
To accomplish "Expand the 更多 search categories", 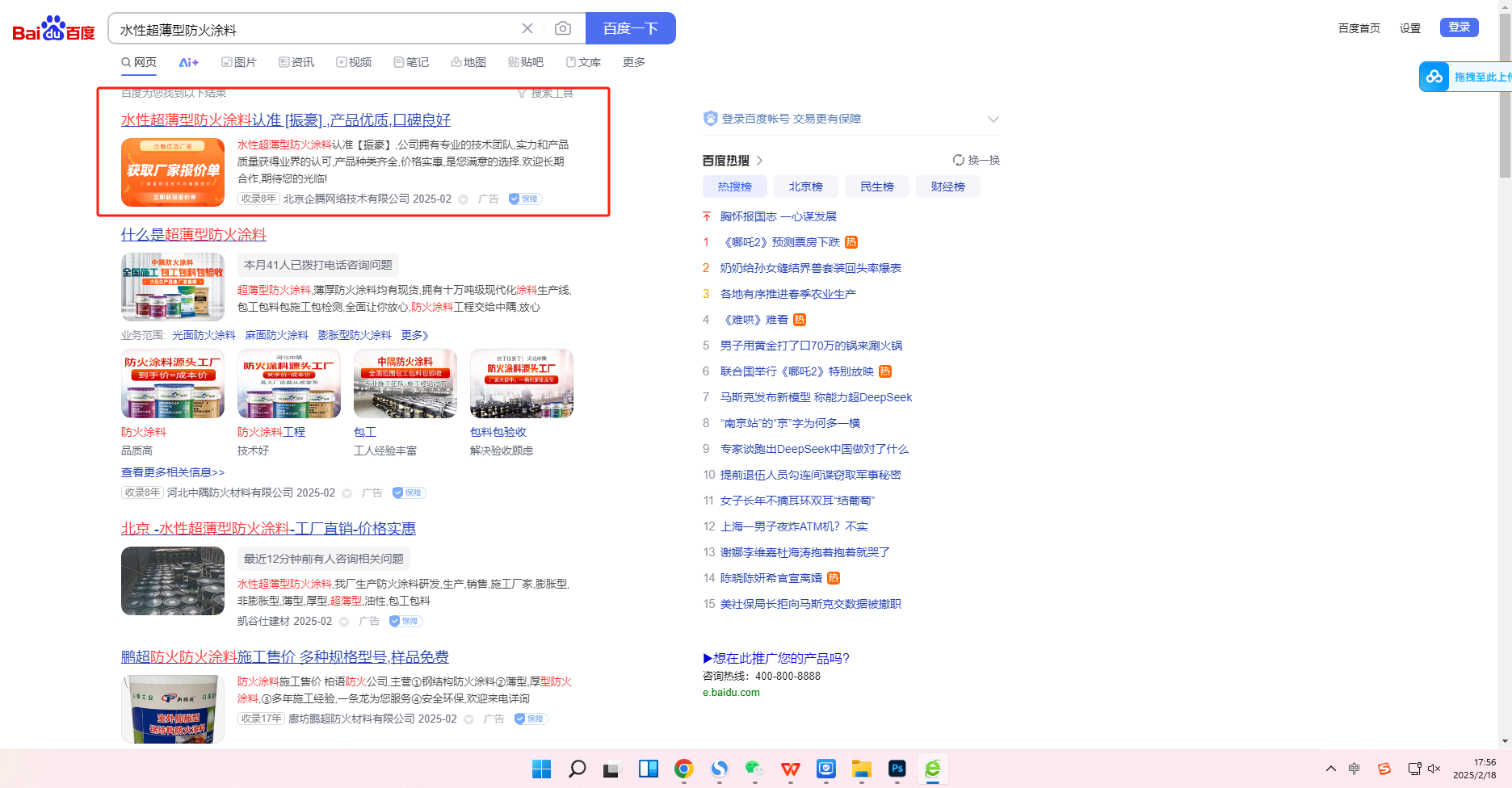I will pos(634,62).
